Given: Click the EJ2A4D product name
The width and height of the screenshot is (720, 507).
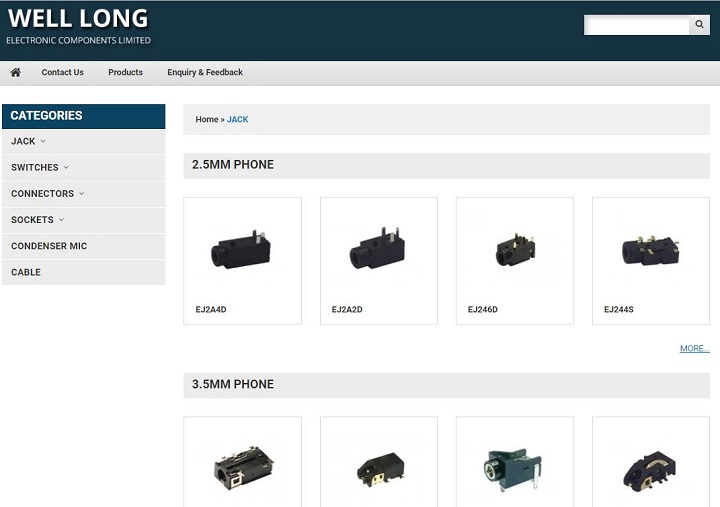Looking at the screenshot, I should pos(211,310).
